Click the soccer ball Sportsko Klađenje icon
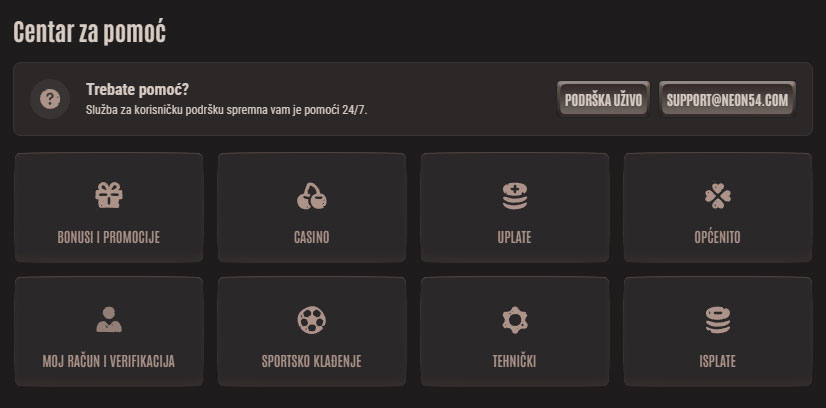 pyautogui.click(x=311, y=320)
